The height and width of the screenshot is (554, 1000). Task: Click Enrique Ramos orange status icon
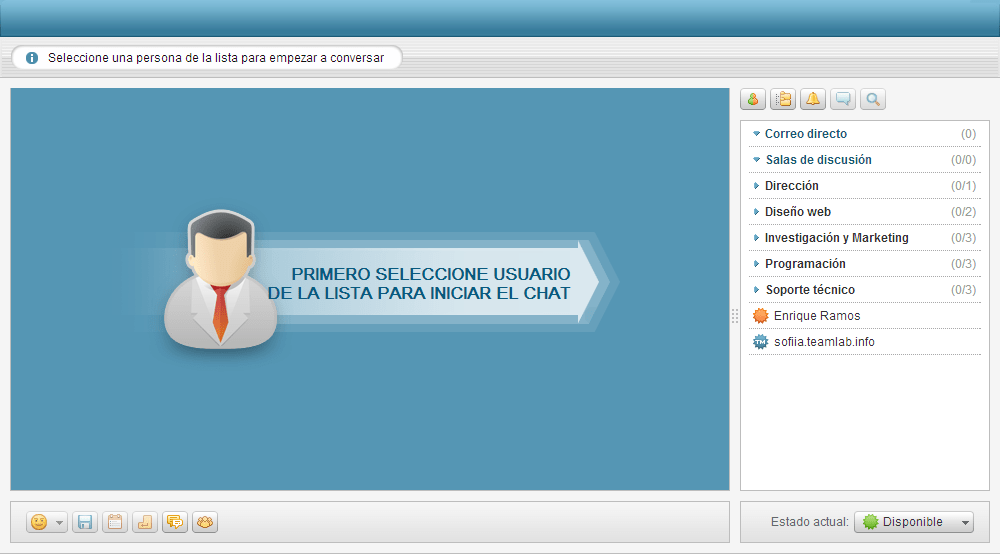coord(760,316)
